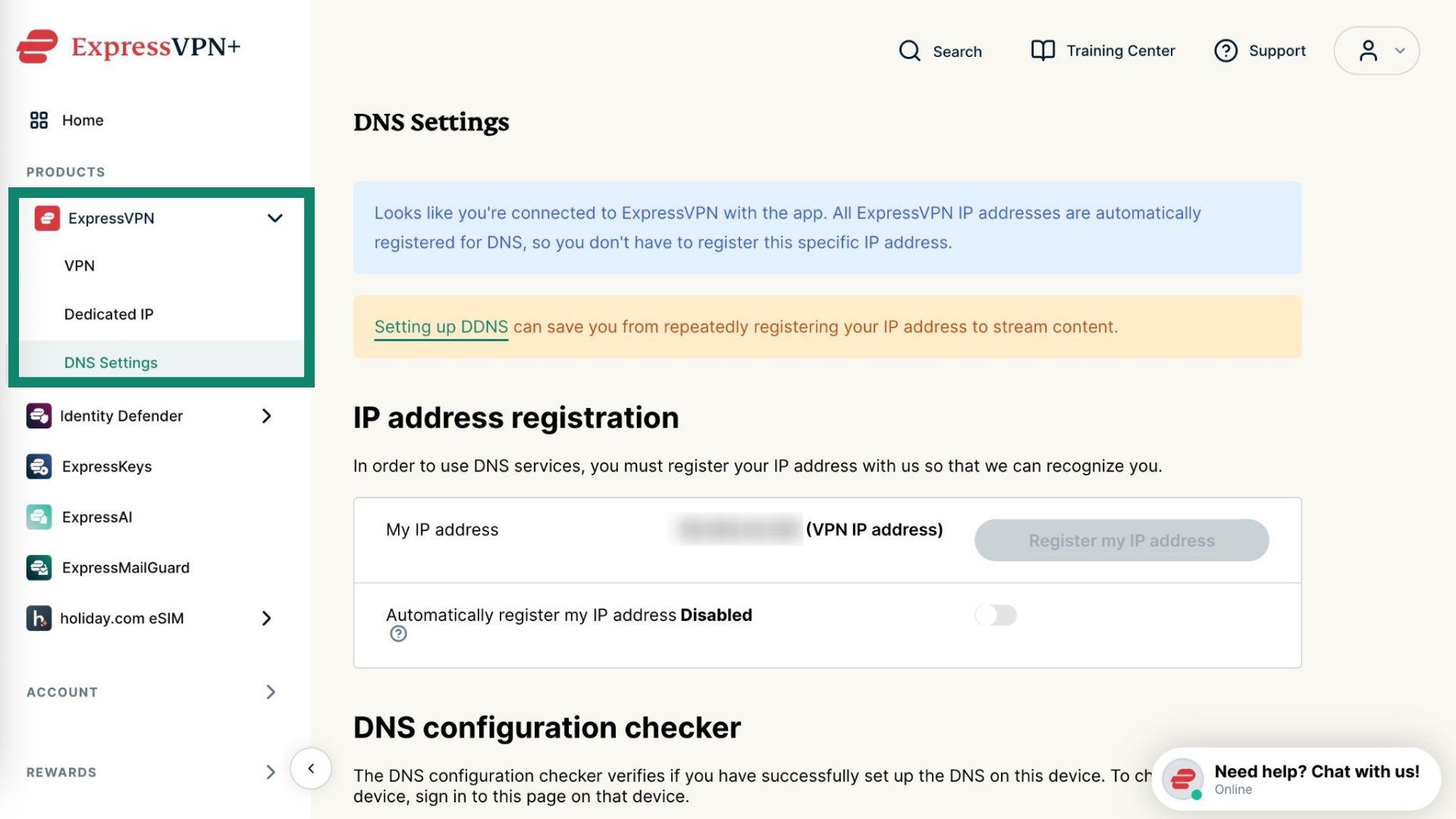Click Register my IP address button
This screenshot has height=819, width=1456.
point(1122,541)
